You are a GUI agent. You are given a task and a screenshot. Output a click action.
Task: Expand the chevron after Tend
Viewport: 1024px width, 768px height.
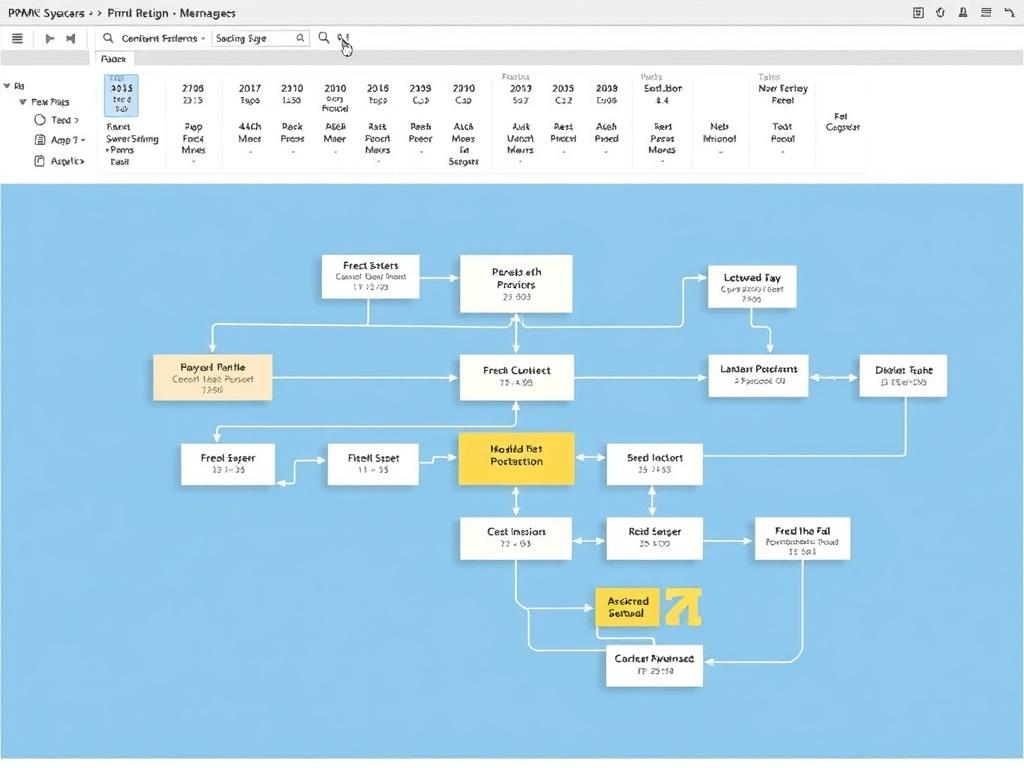(x=76, y=120)
